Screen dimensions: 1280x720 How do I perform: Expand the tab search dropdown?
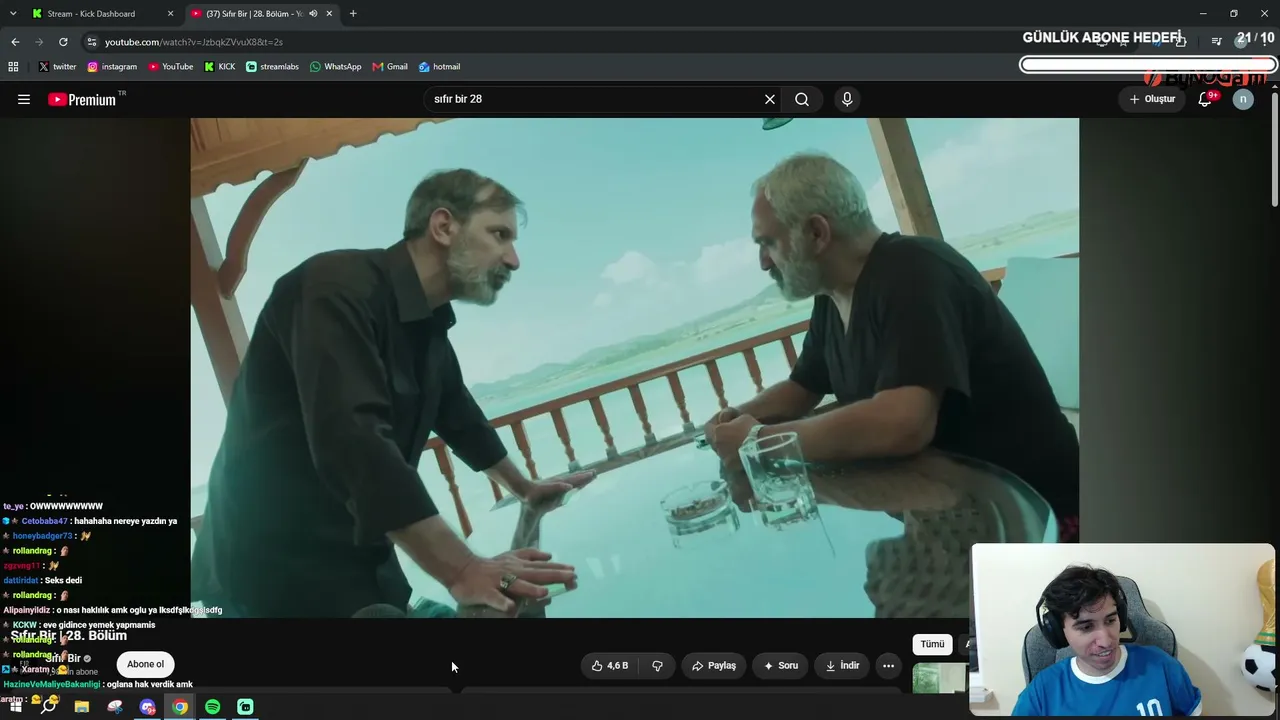coord(13,14)
